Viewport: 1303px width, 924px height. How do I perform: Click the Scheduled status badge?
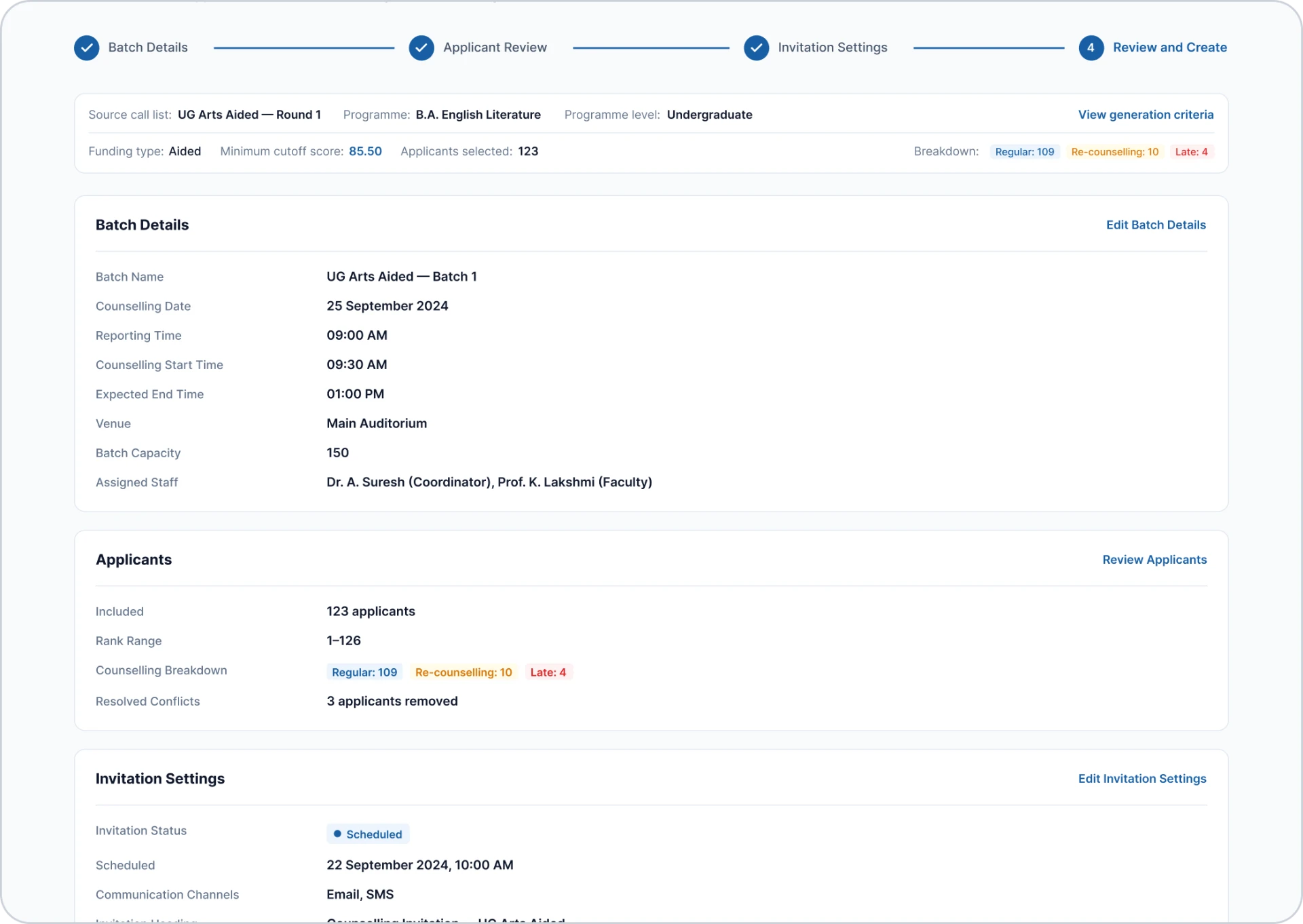coord(368,834)
